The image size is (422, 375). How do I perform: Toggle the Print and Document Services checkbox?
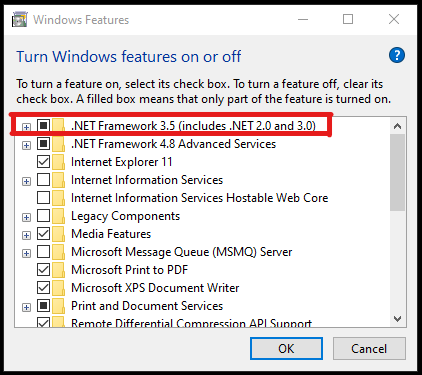[43, 306]
